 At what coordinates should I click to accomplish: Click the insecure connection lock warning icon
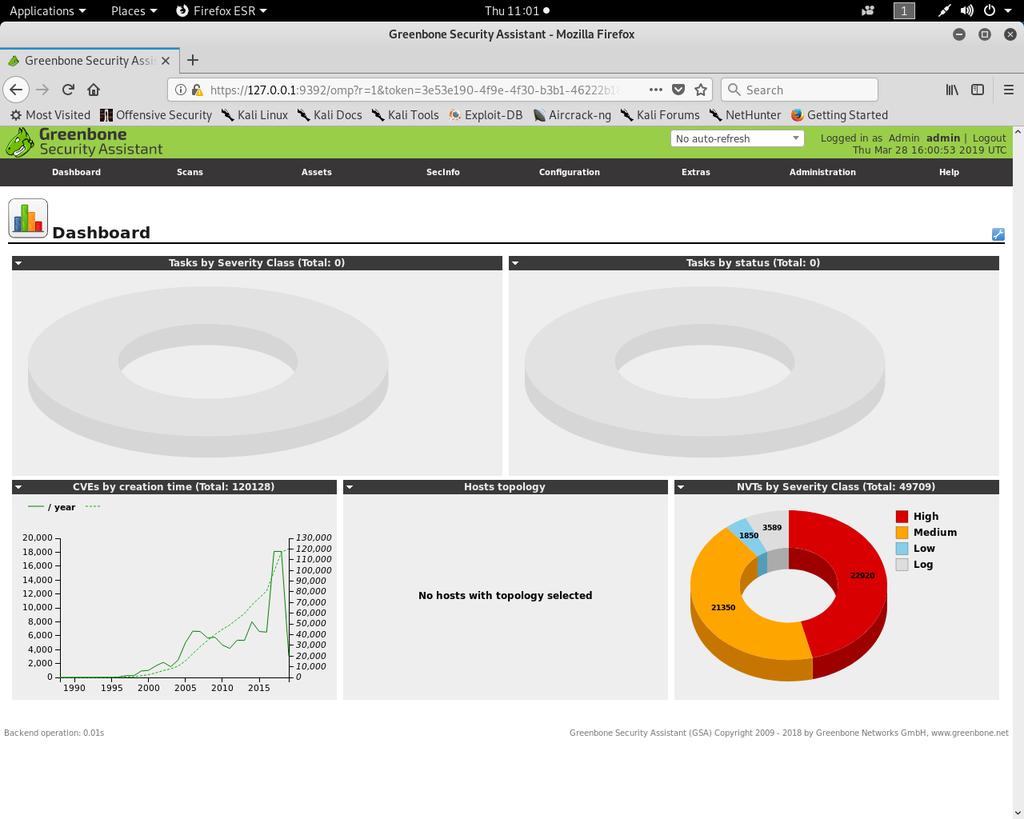[197, 89]
